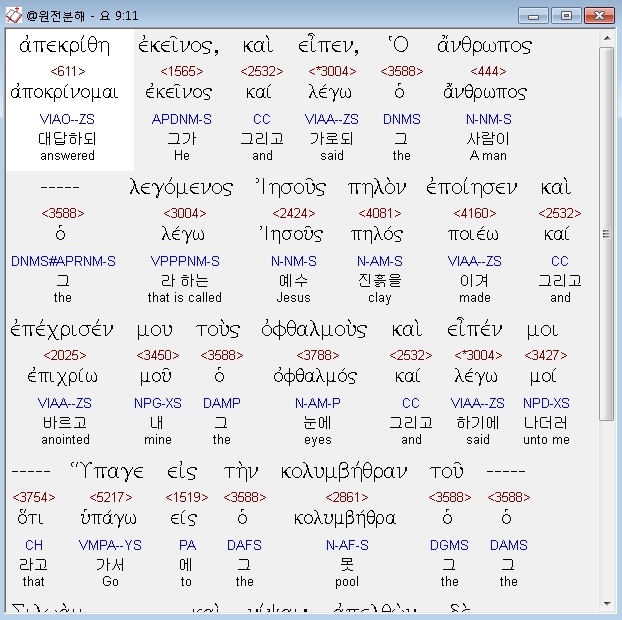Select the Greek word ἐποίησεν

471,188
